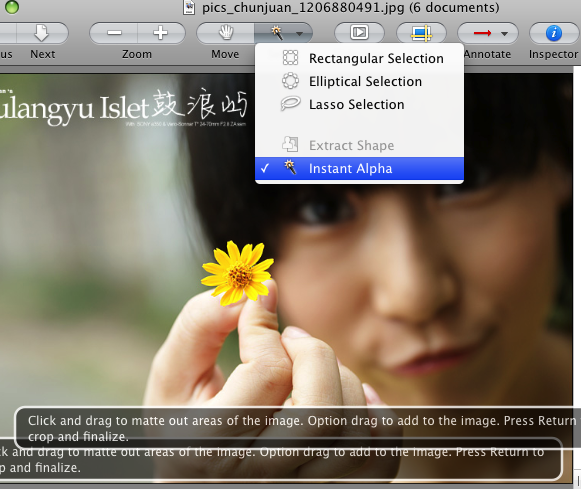Viewport: 581px width, 489px height.
Task: Click the document proxy icon in title bar
Action: pyautogui.click(x=189, y=7)
